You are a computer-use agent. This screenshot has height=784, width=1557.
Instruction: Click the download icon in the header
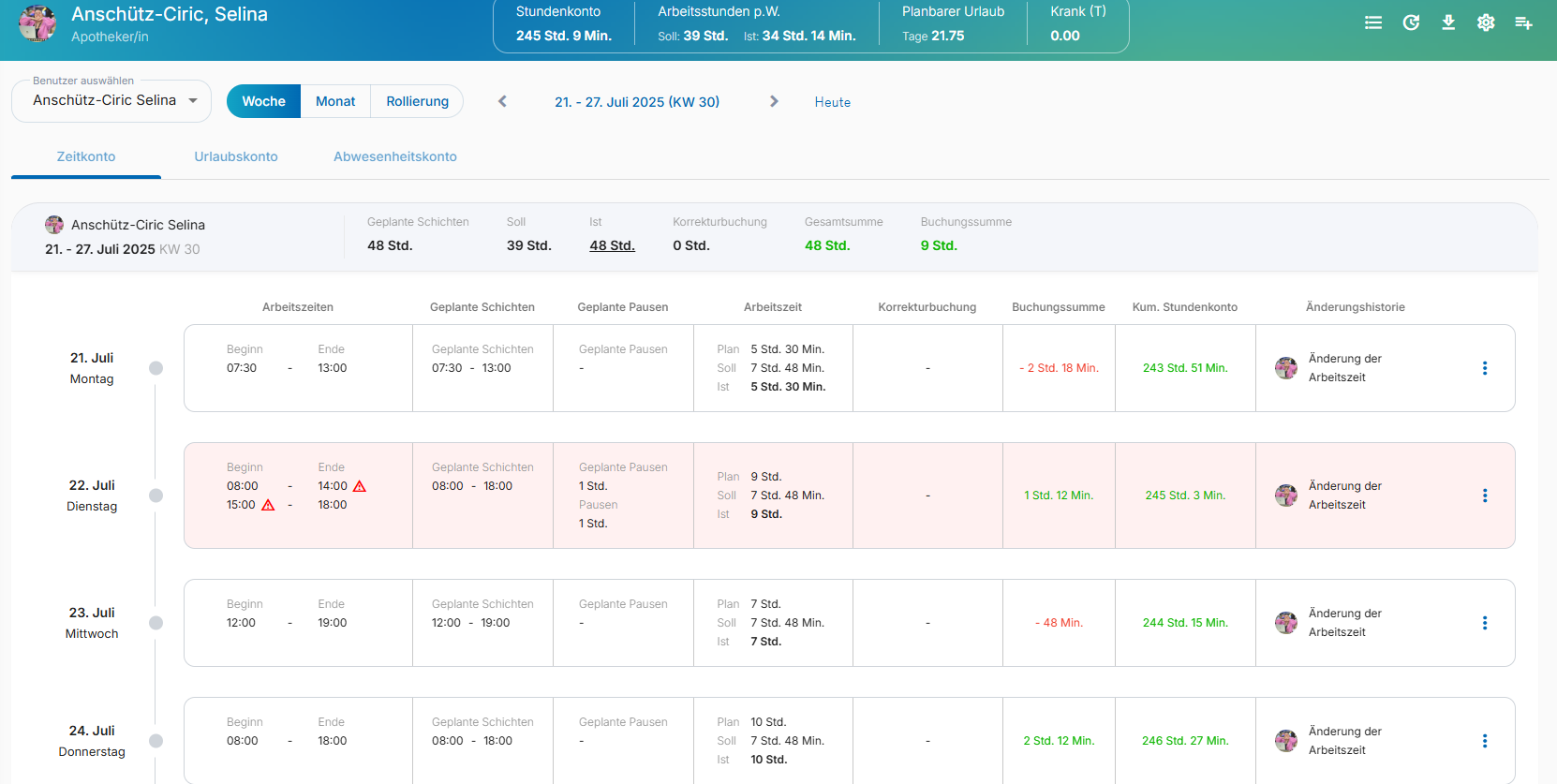1448,22
